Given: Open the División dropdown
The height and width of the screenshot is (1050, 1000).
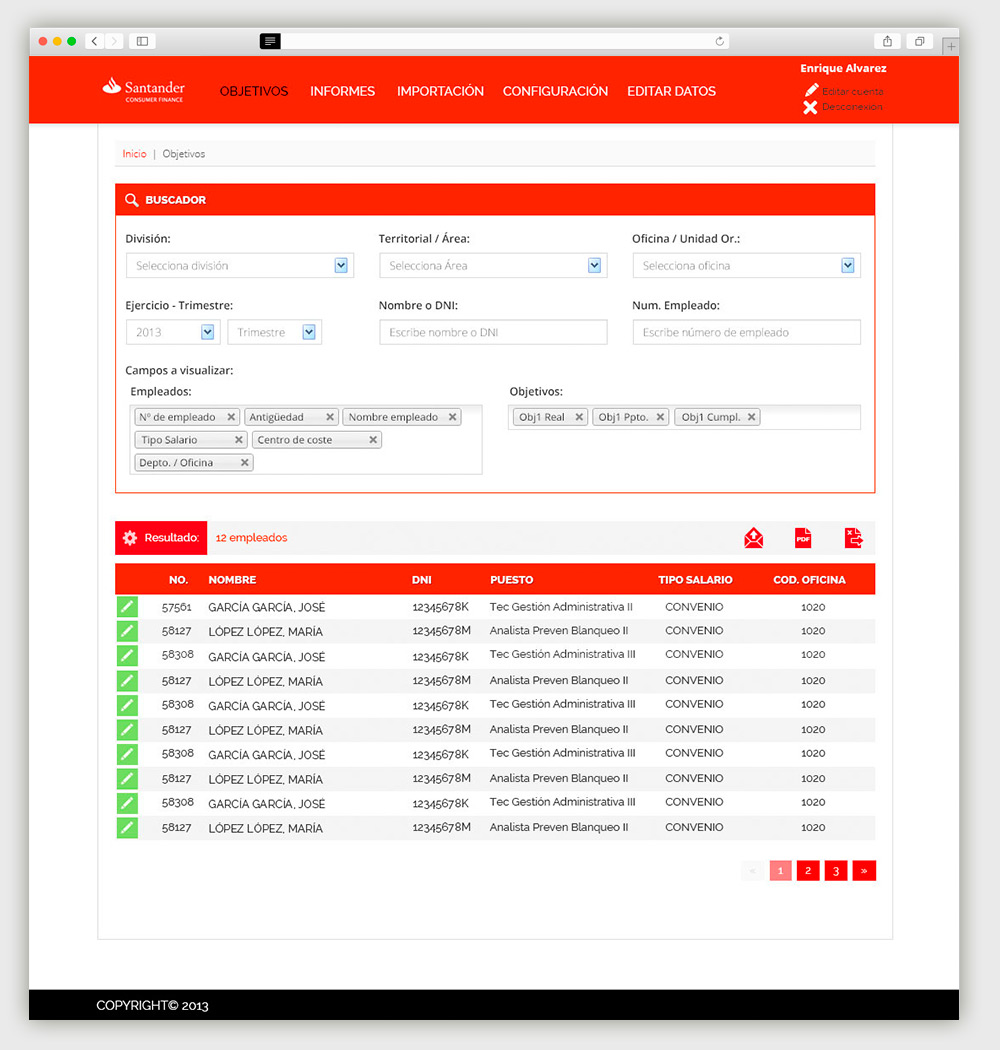Looking at the screenshot, I should coord(341,266).
